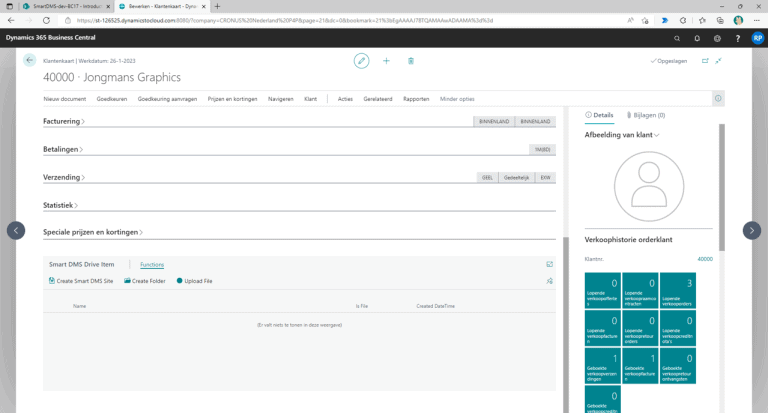Click the plus icon to add new customer
768x413 pixels.
pos(386,61)
